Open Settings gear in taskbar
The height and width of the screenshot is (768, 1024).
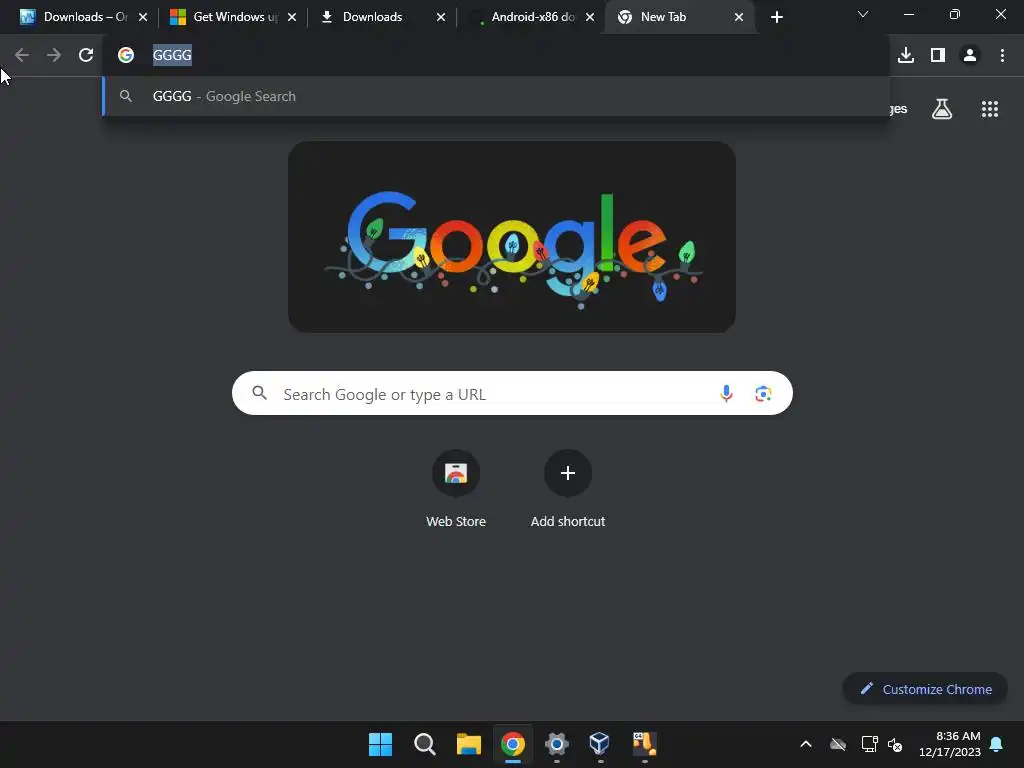[556, 744]
